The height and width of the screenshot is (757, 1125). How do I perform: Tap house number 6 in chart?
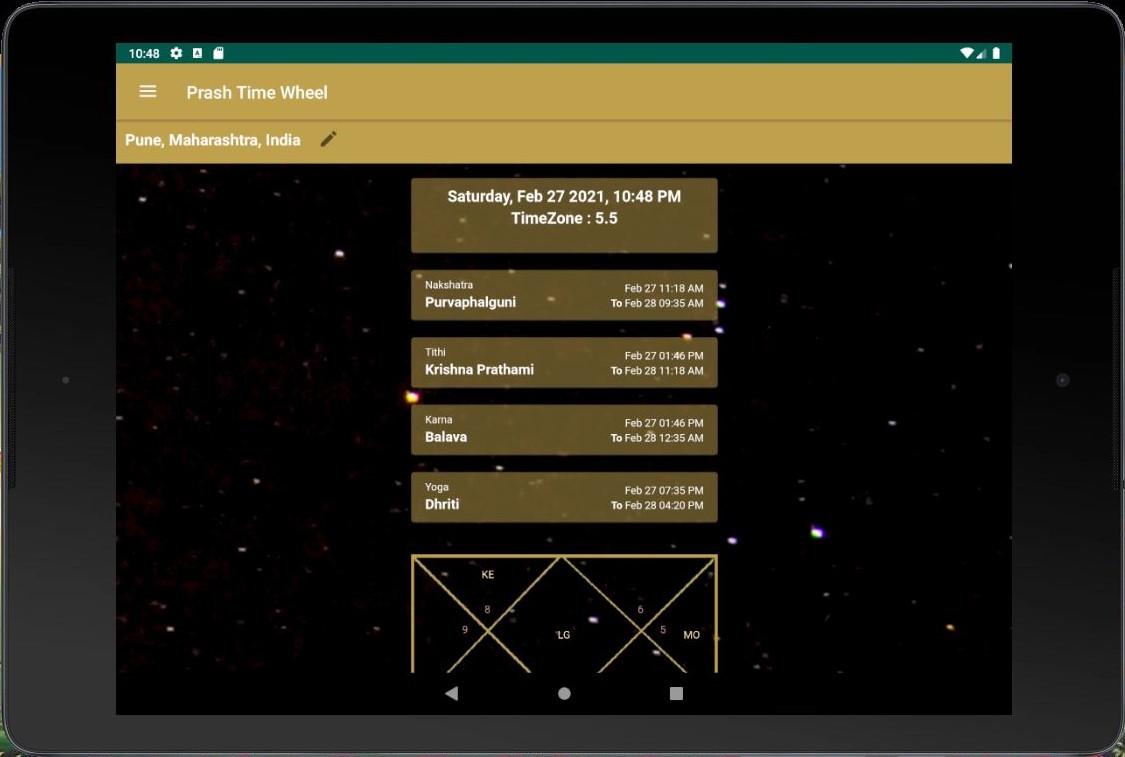pos(641,610)
